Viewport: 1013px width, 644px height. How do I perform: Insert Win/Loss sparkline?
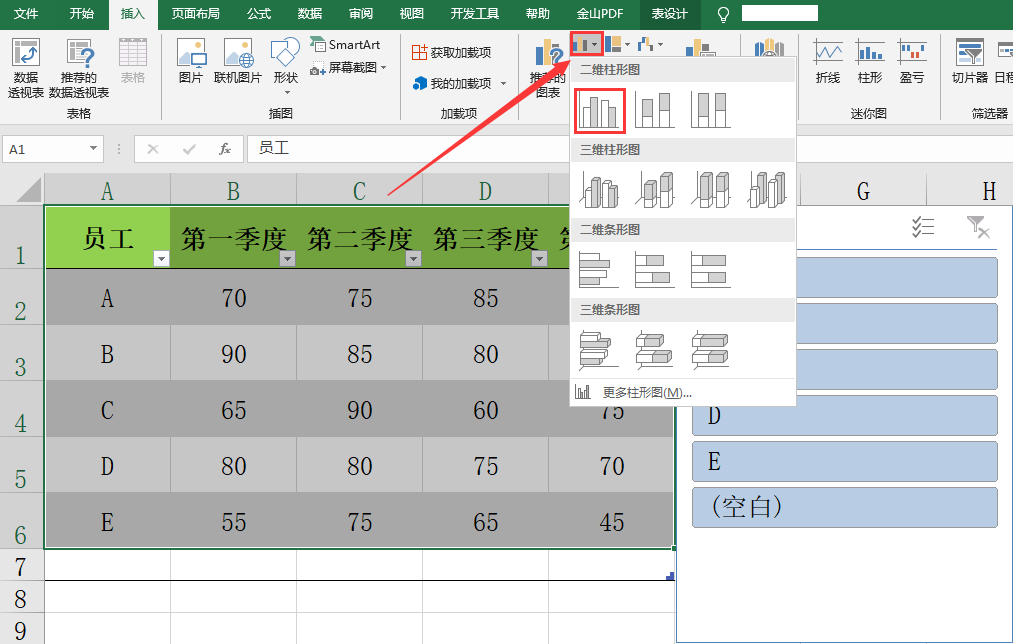point(912,61)
